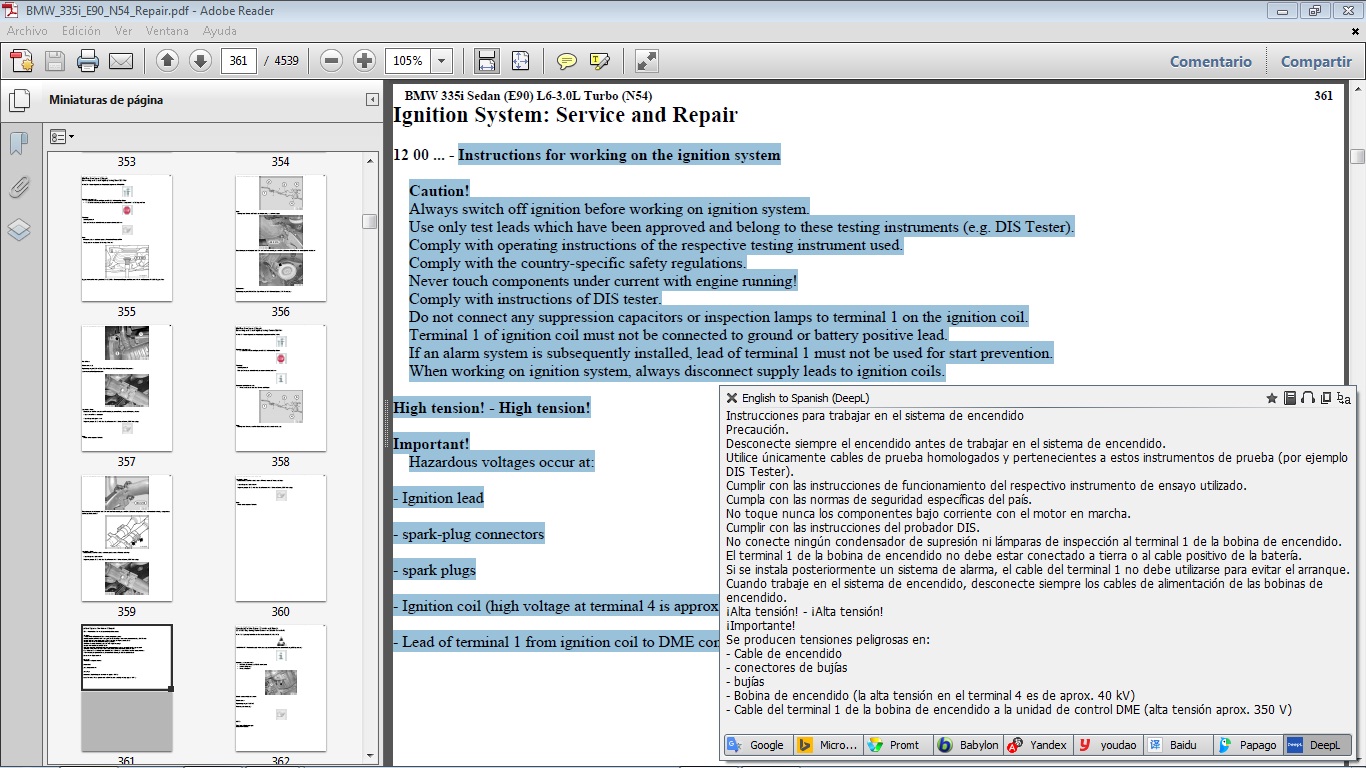Click the '- Cable de encendido' translated line
The height and width of the screenshot is (768, 1366).
[784, 653]
